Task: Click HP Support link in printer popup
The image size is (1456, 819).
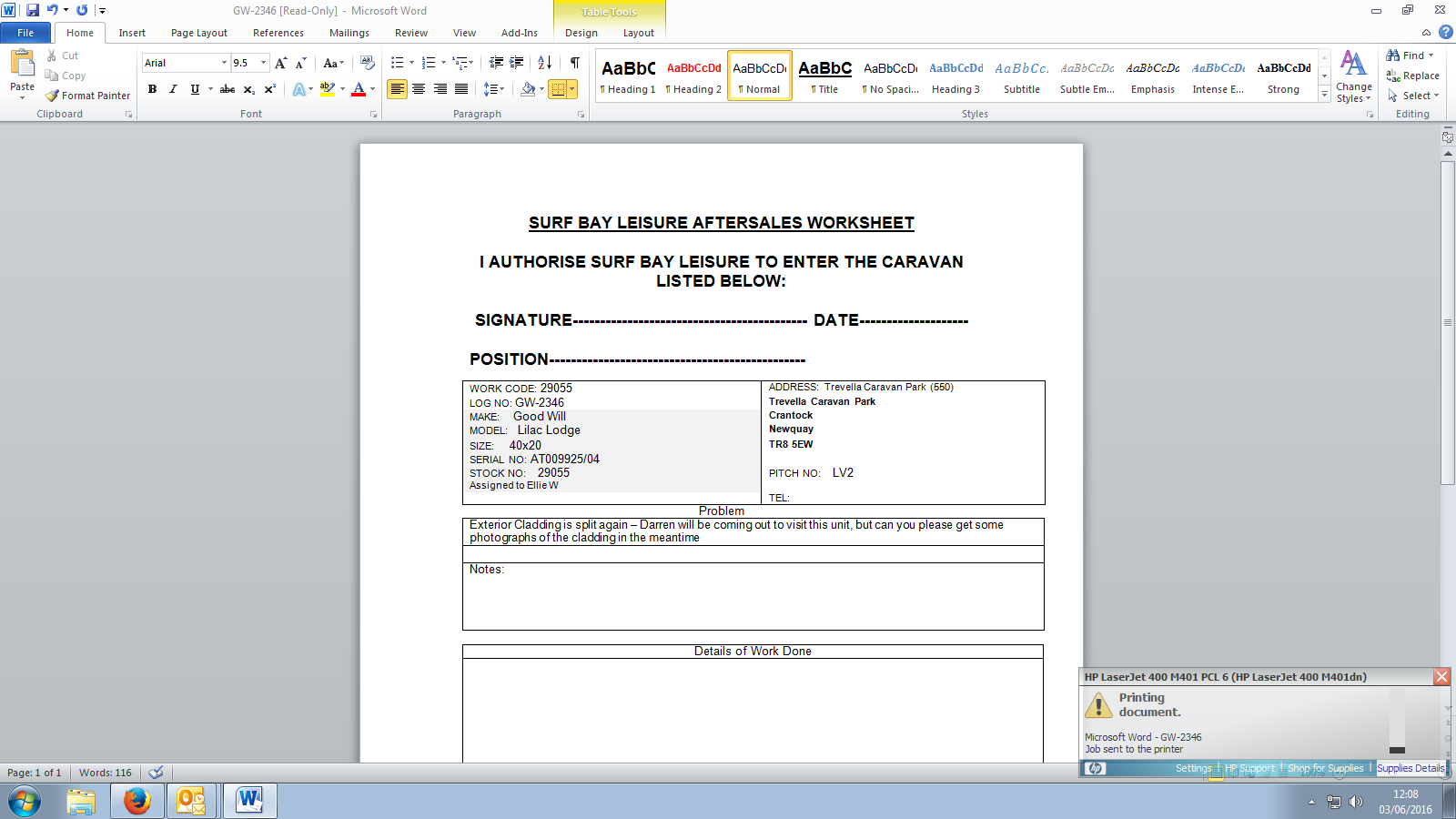Action: (x=1249, y=768)
